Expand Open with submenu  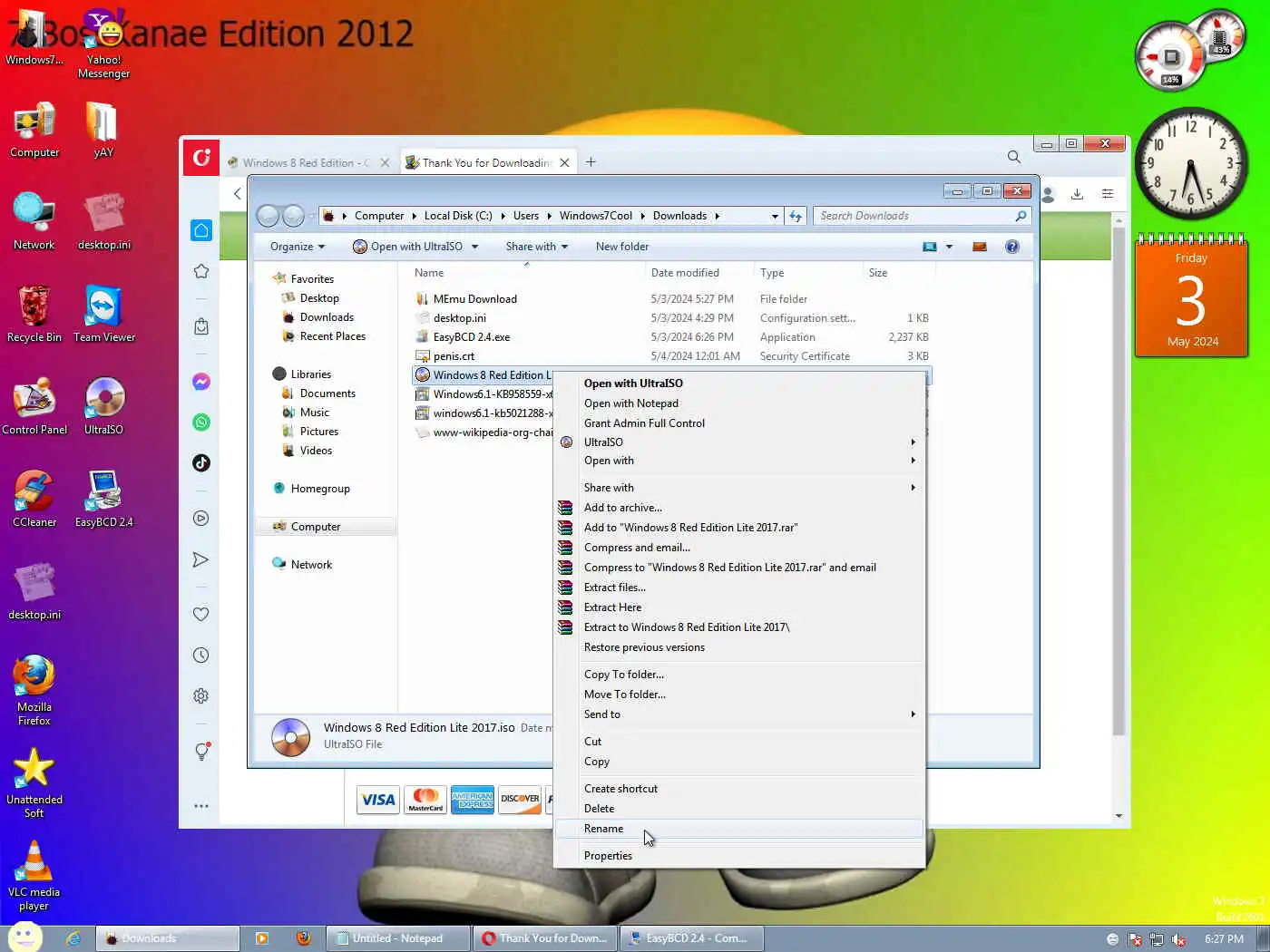739,461
